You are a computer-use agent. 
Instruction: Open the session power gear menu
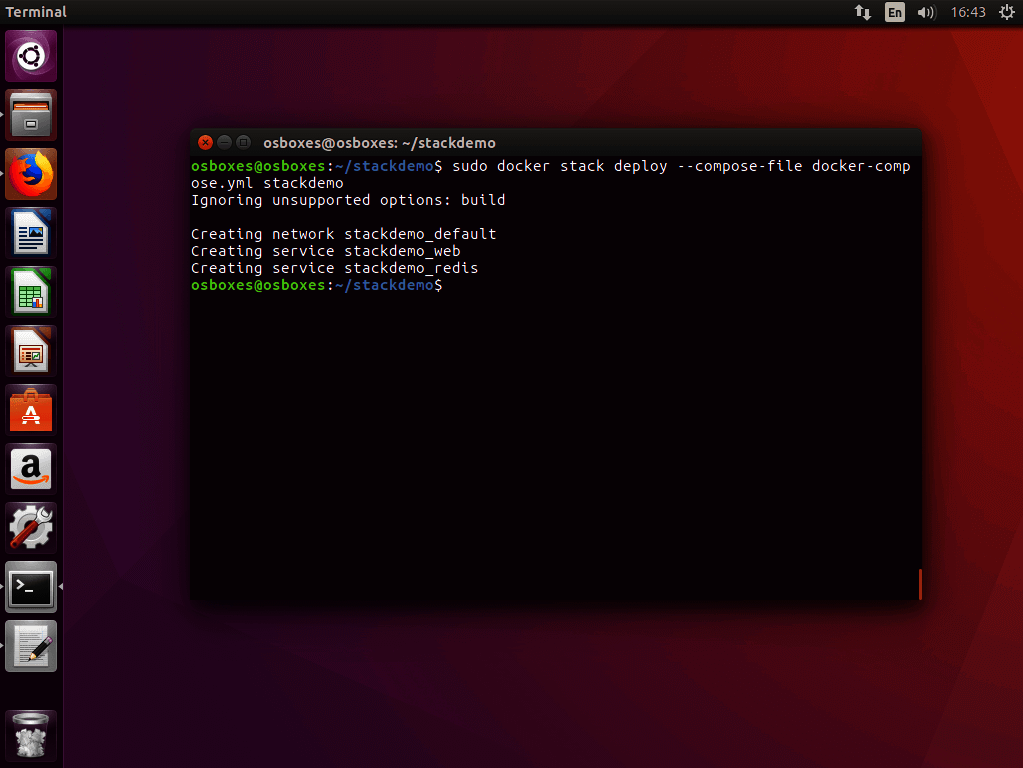click(1006, 12)
